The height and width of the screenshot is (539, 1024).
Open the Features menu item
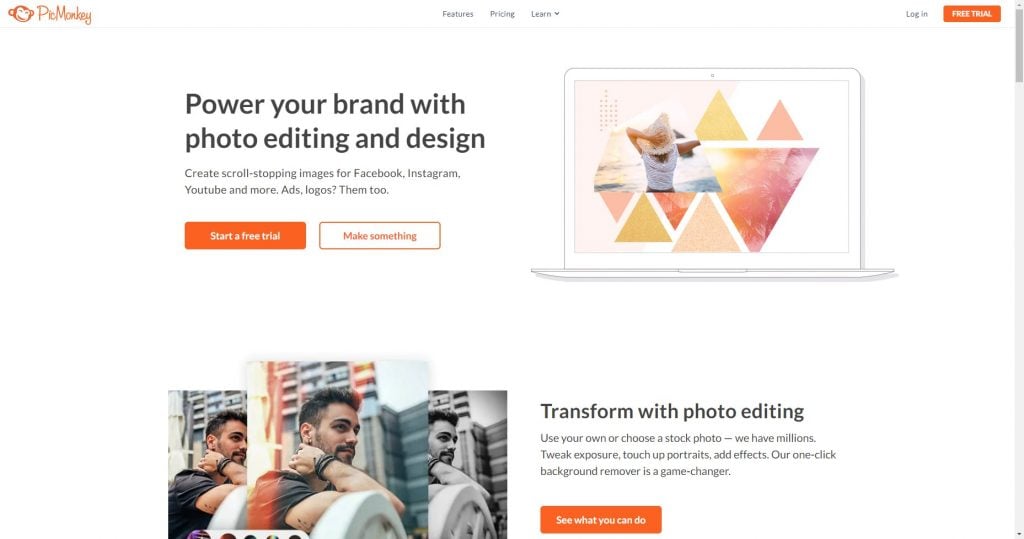458,14
